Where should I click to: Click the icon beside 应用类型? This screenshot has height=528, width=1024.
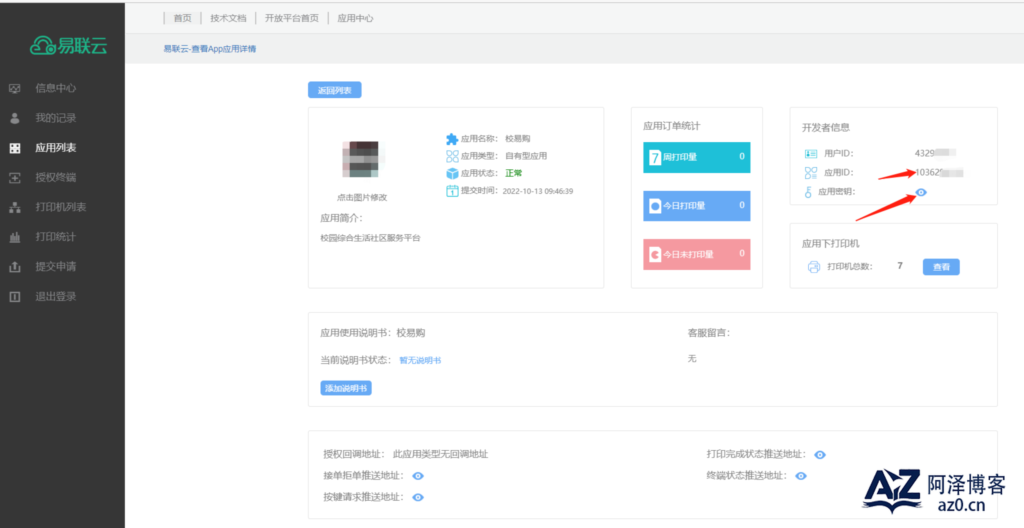click(452, 156)
